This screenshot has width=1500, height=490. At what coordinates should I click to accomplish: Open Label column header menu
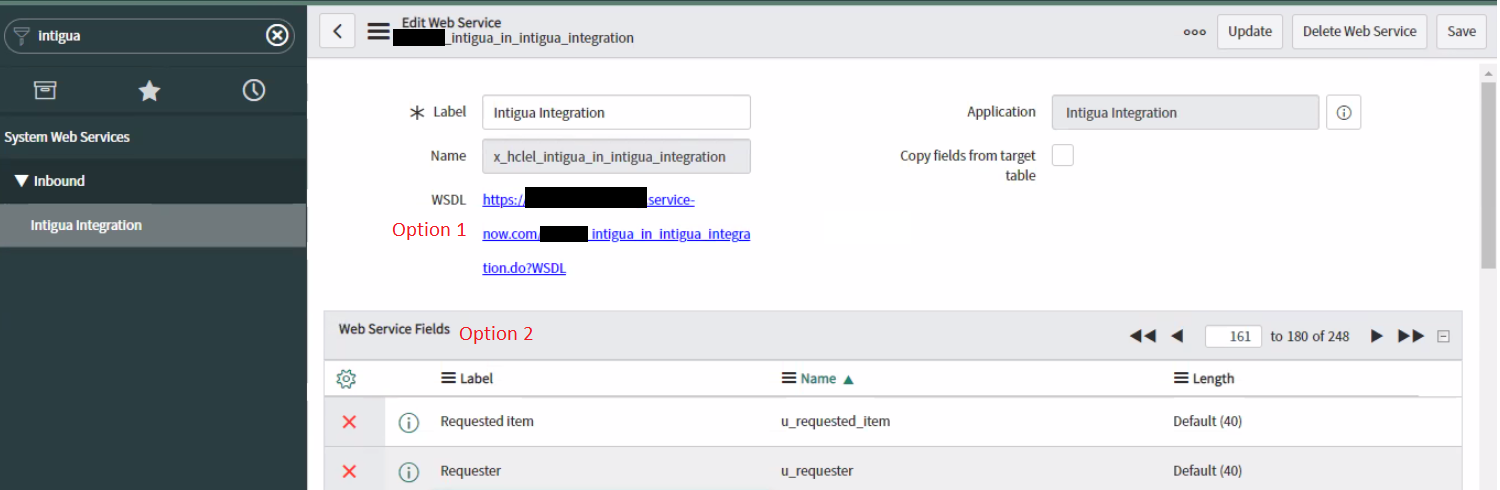pos(449,379)
